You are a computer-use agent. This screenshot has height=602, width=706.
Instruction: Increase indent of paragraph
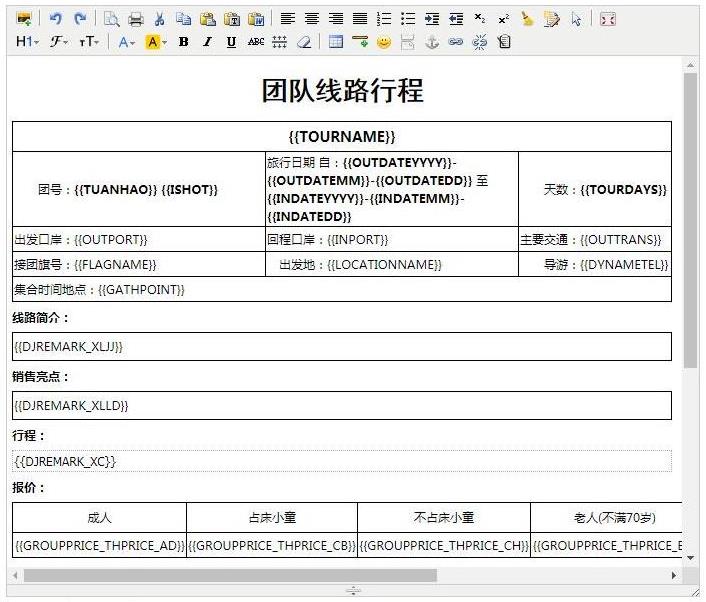click(x=432, y=19)
